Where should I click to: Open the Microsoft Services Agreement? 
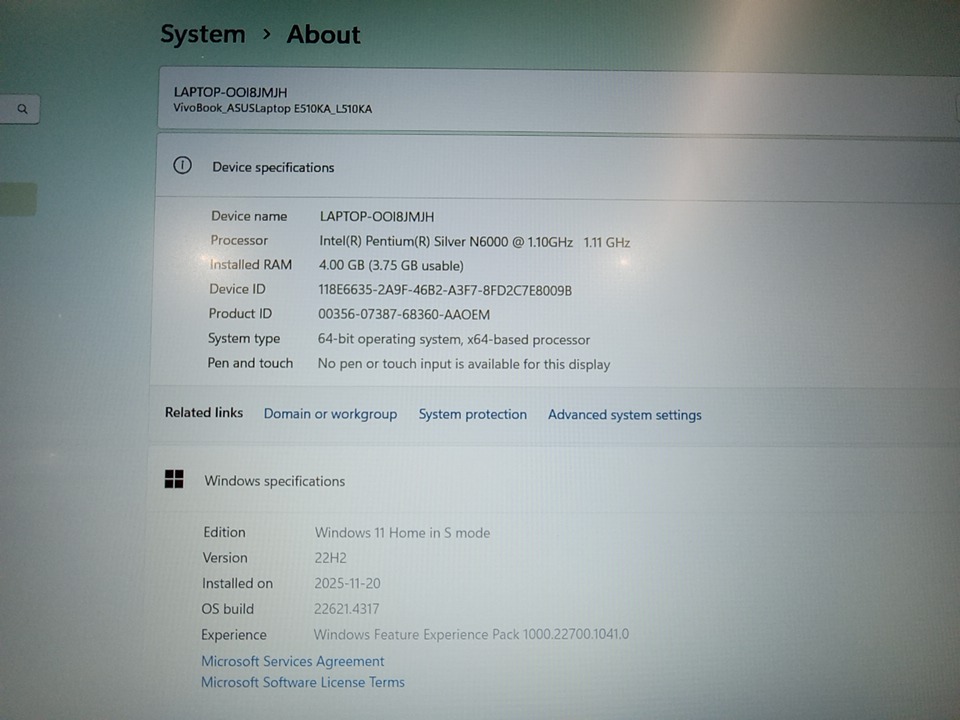pos(292,661)
